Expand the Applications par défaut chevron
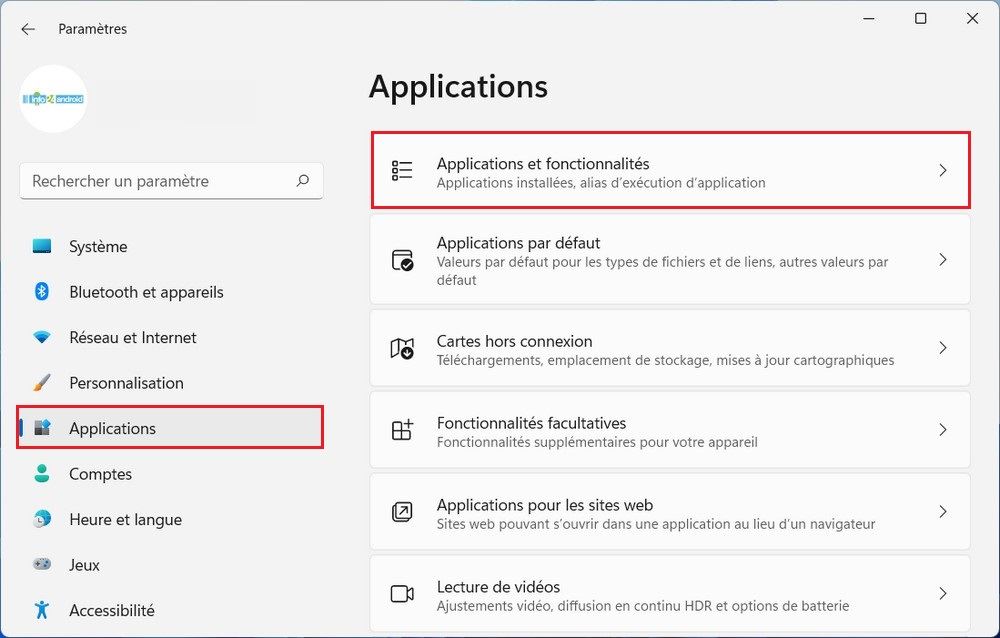Viewport: 1000px width, 638px height. [942, 259]
